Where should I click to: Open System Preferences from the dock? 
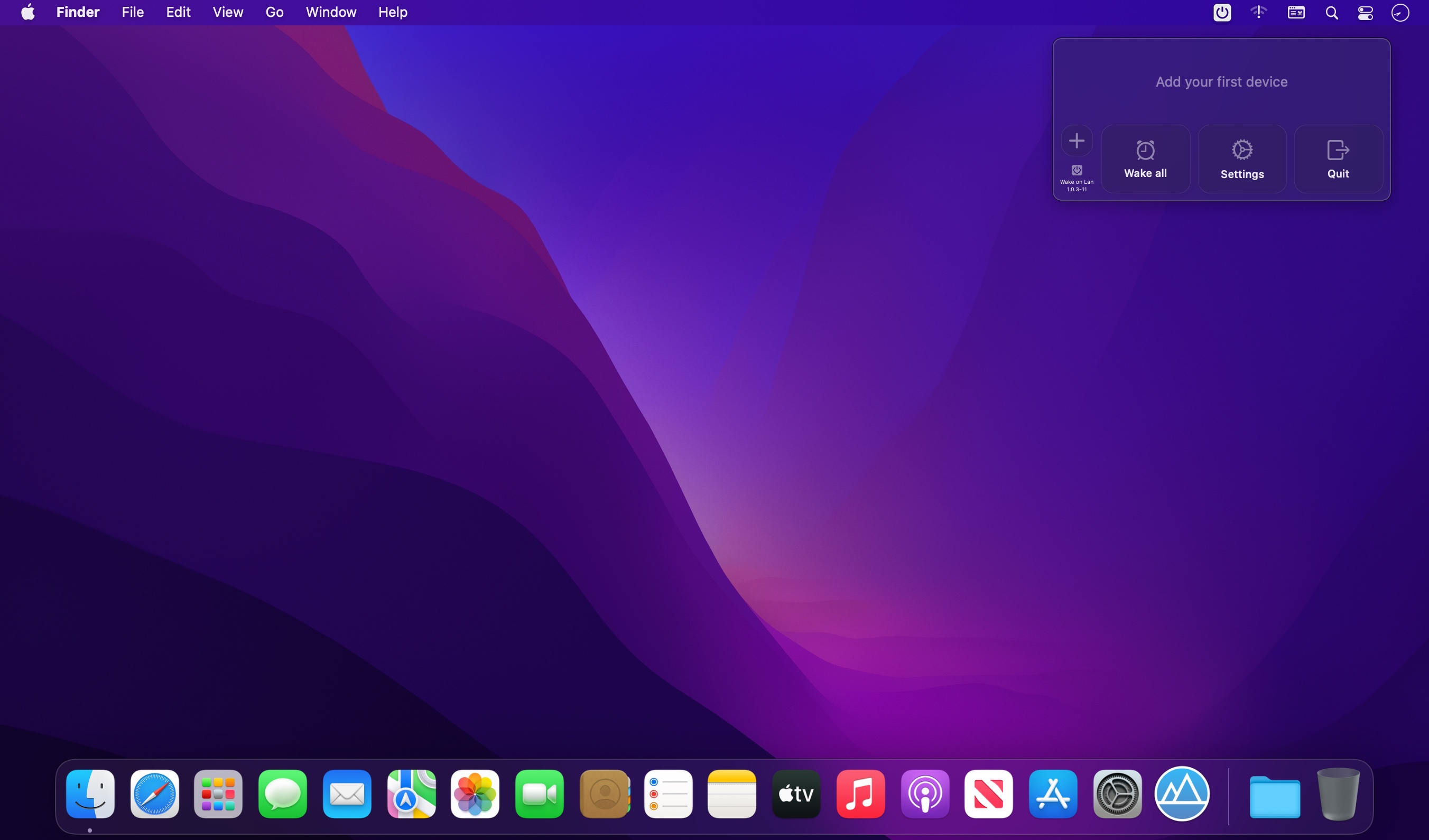(1117, 794)
